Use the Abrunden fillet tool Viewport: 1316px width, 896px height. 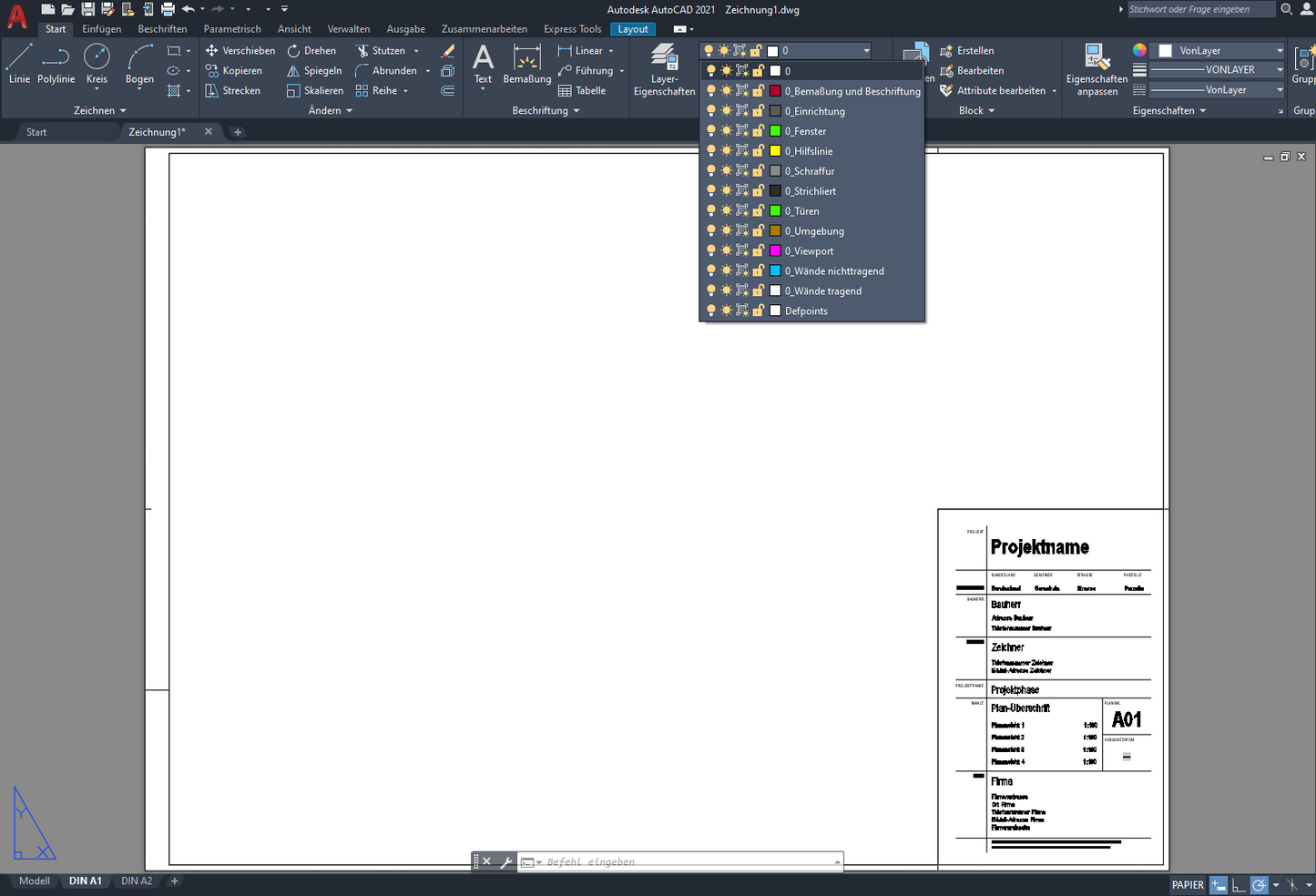coord(385,71)
